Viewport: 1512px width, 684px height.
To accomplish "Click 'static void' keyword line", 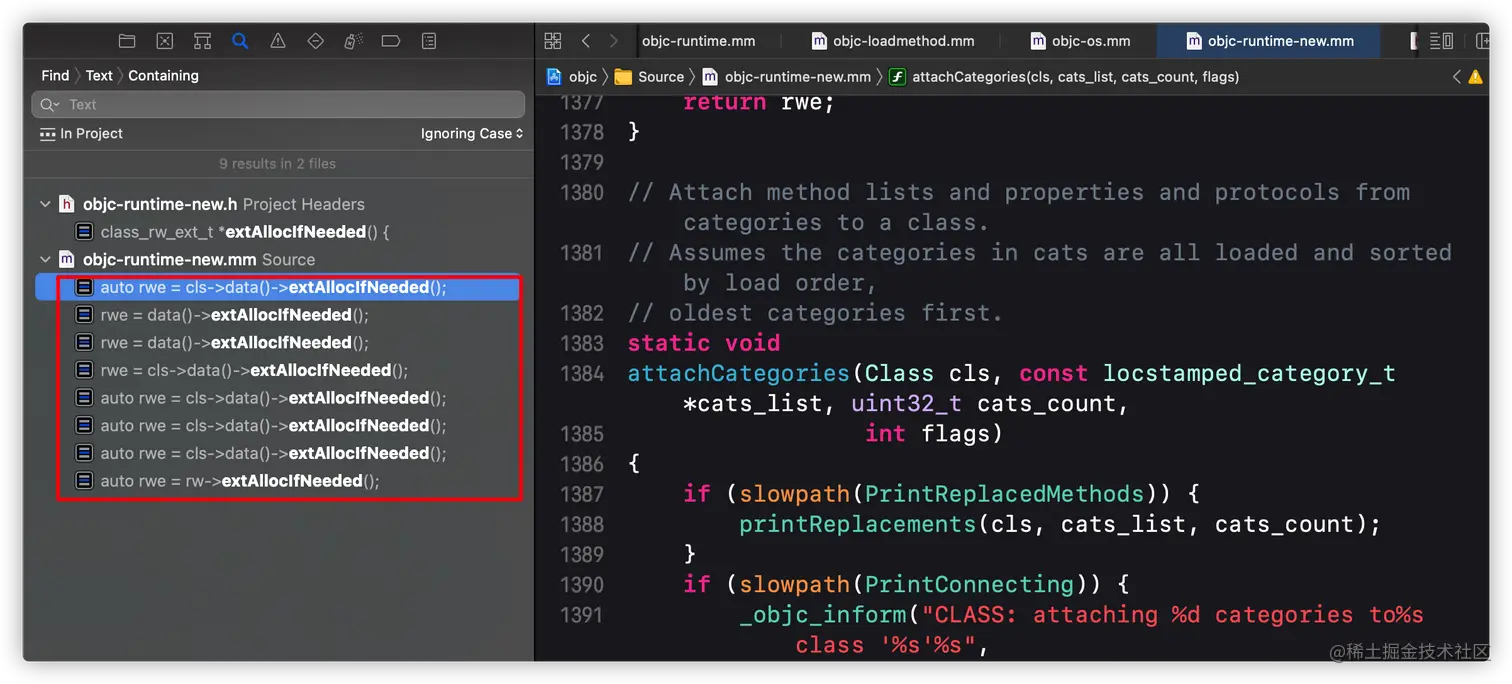I will (x=704, y=343).
